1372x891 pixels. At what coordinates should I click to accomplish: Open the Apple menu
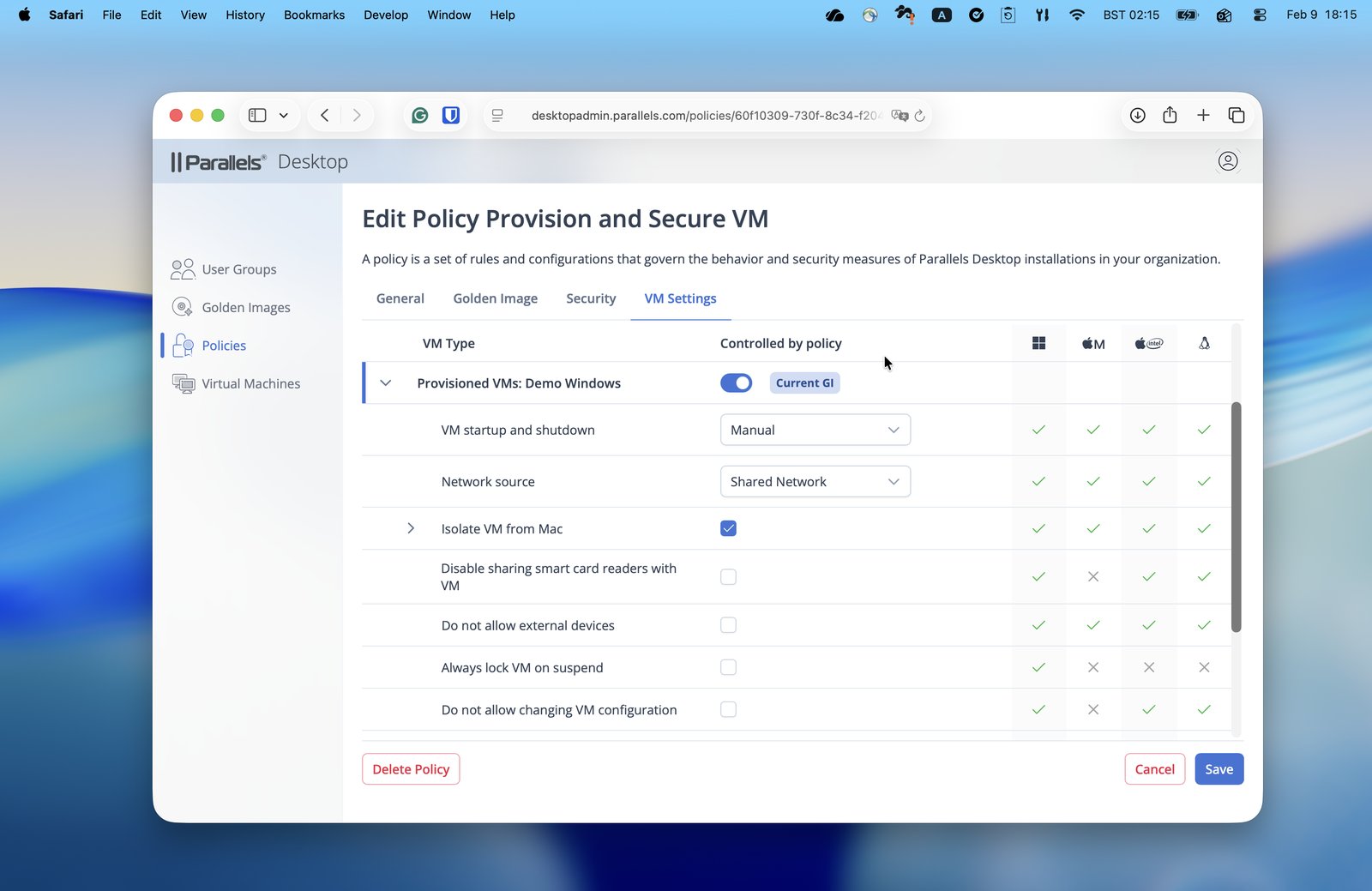pos(24,15)
